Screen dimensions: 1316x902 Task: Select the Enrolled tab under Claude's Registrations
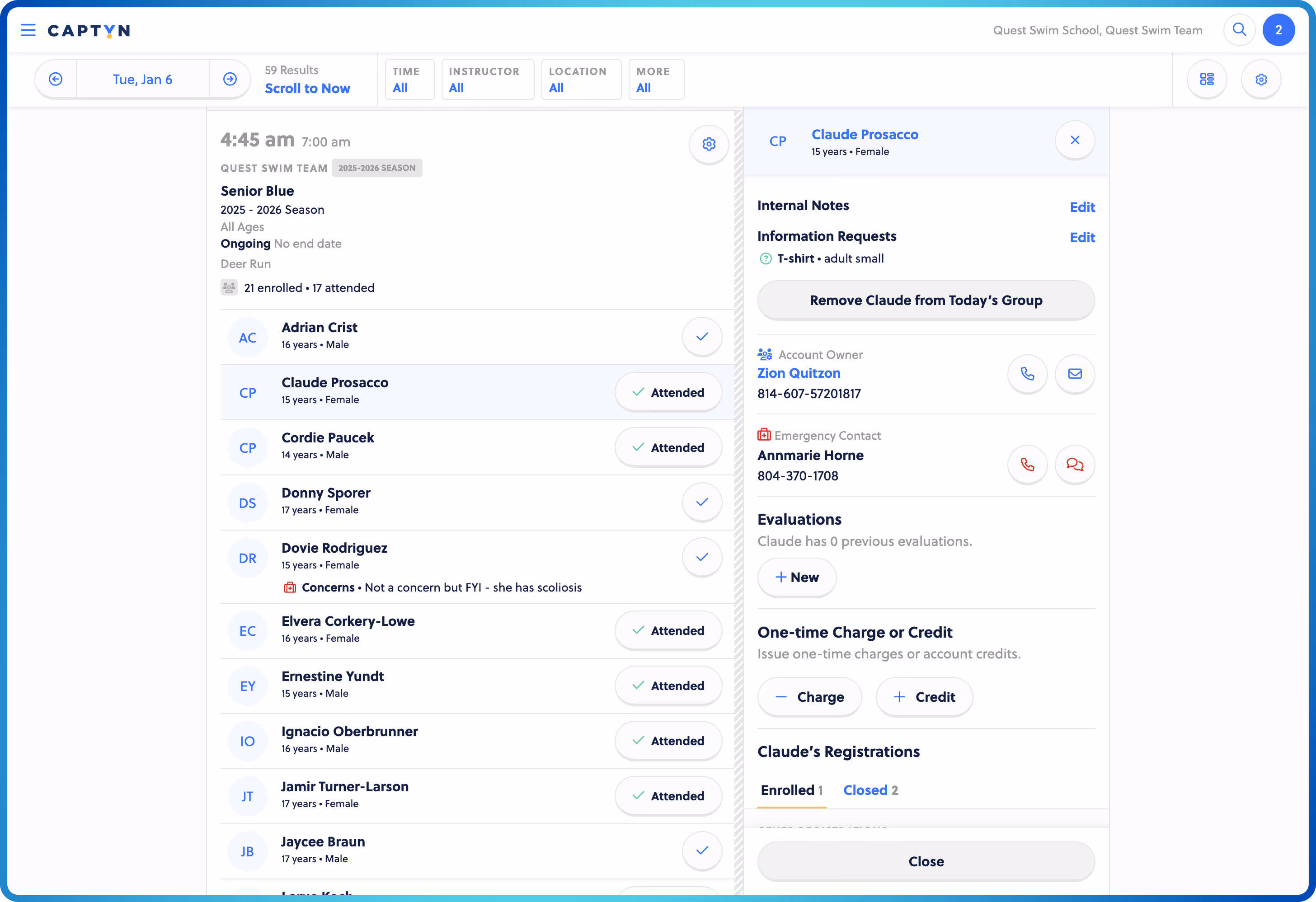[x=791, y=790]
